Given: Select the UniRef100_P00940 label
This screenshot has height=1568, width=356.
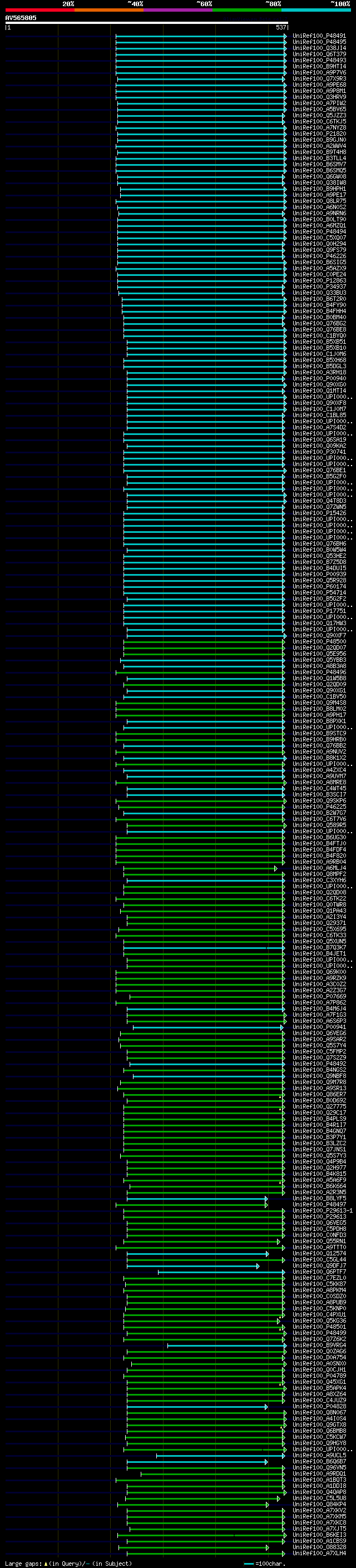Looking at the screenshot, I should 319,379.
